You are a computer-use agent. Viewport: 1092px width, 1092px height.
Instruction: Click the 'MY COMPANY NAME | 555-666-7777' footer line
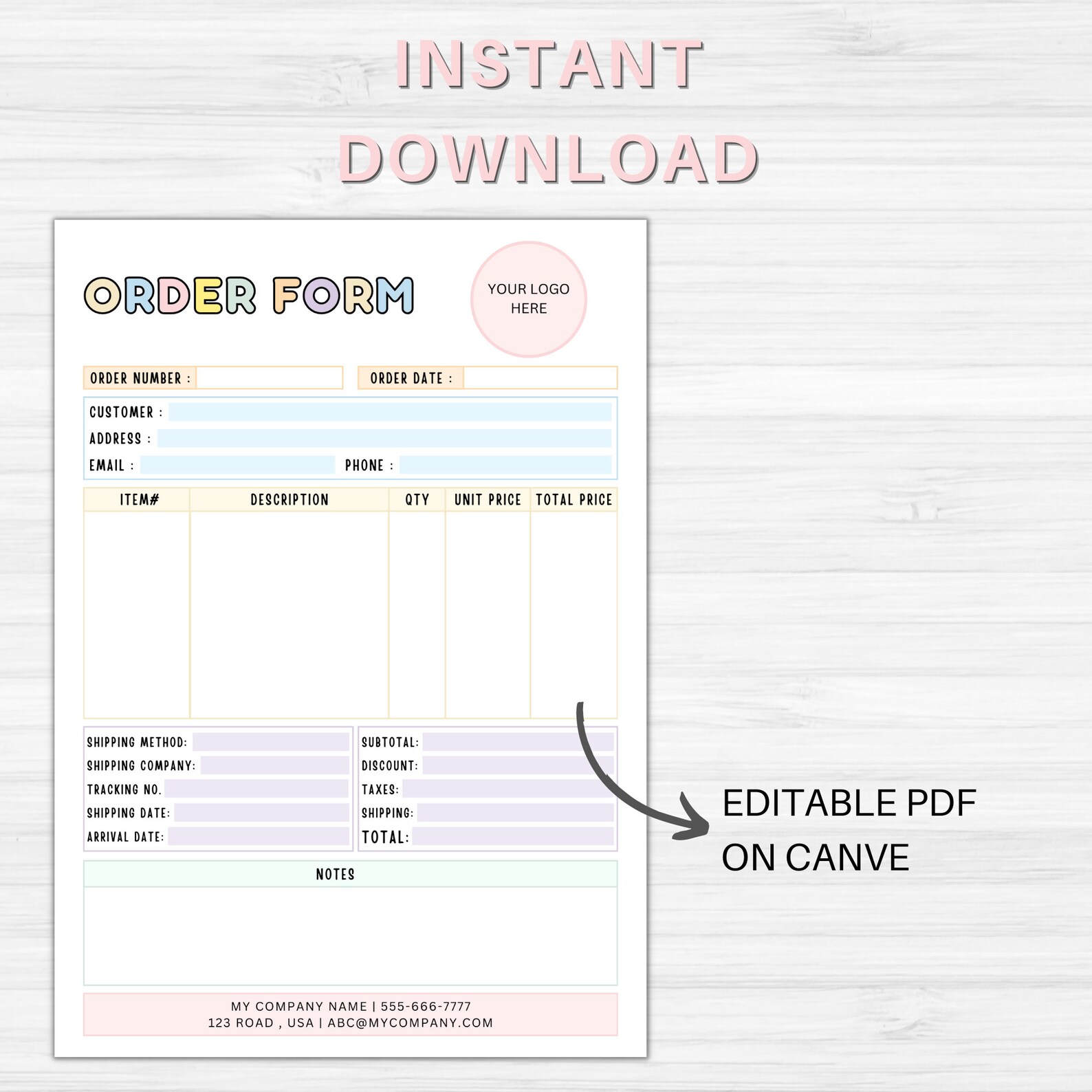tap(351, 1006)
